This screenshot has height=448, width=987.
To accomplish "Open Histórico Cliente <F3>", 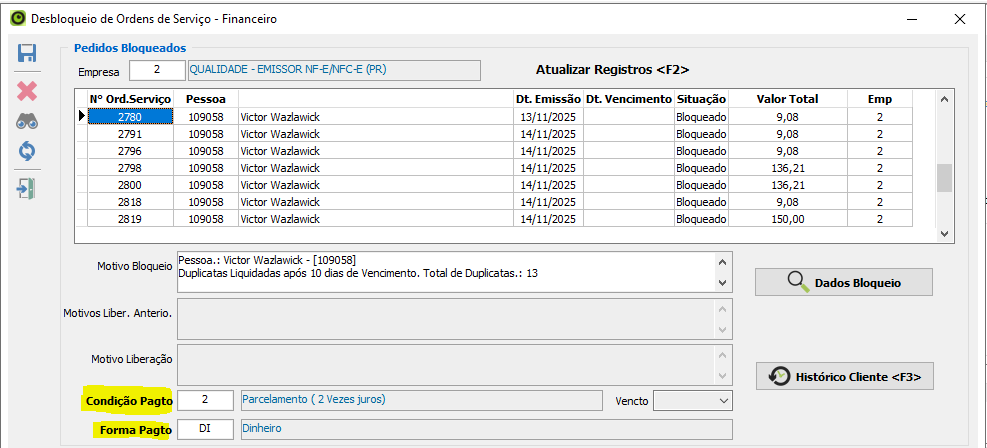I will [845, 377].
